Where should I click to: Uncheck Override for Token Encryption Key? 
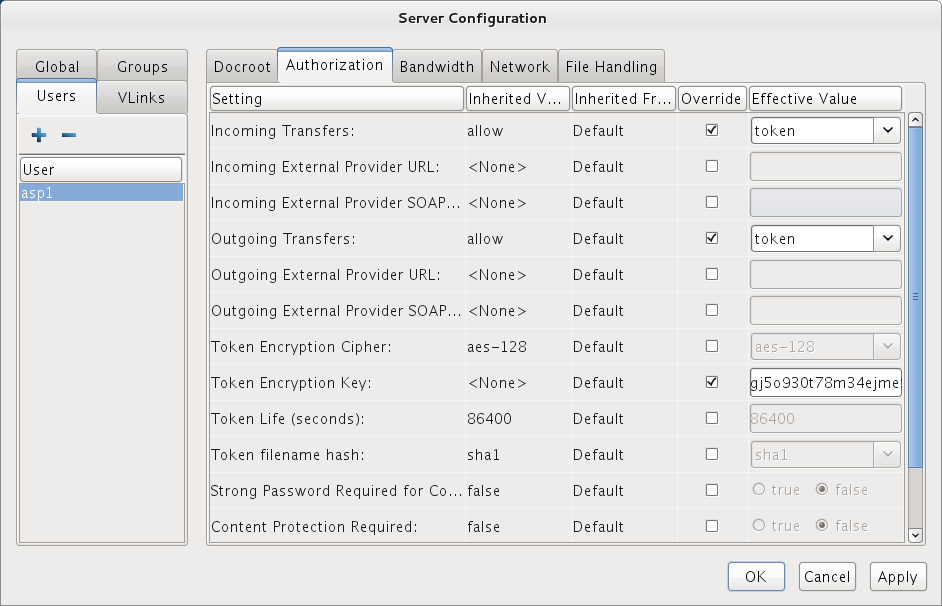pyautogui.click(x=712, y=382)
